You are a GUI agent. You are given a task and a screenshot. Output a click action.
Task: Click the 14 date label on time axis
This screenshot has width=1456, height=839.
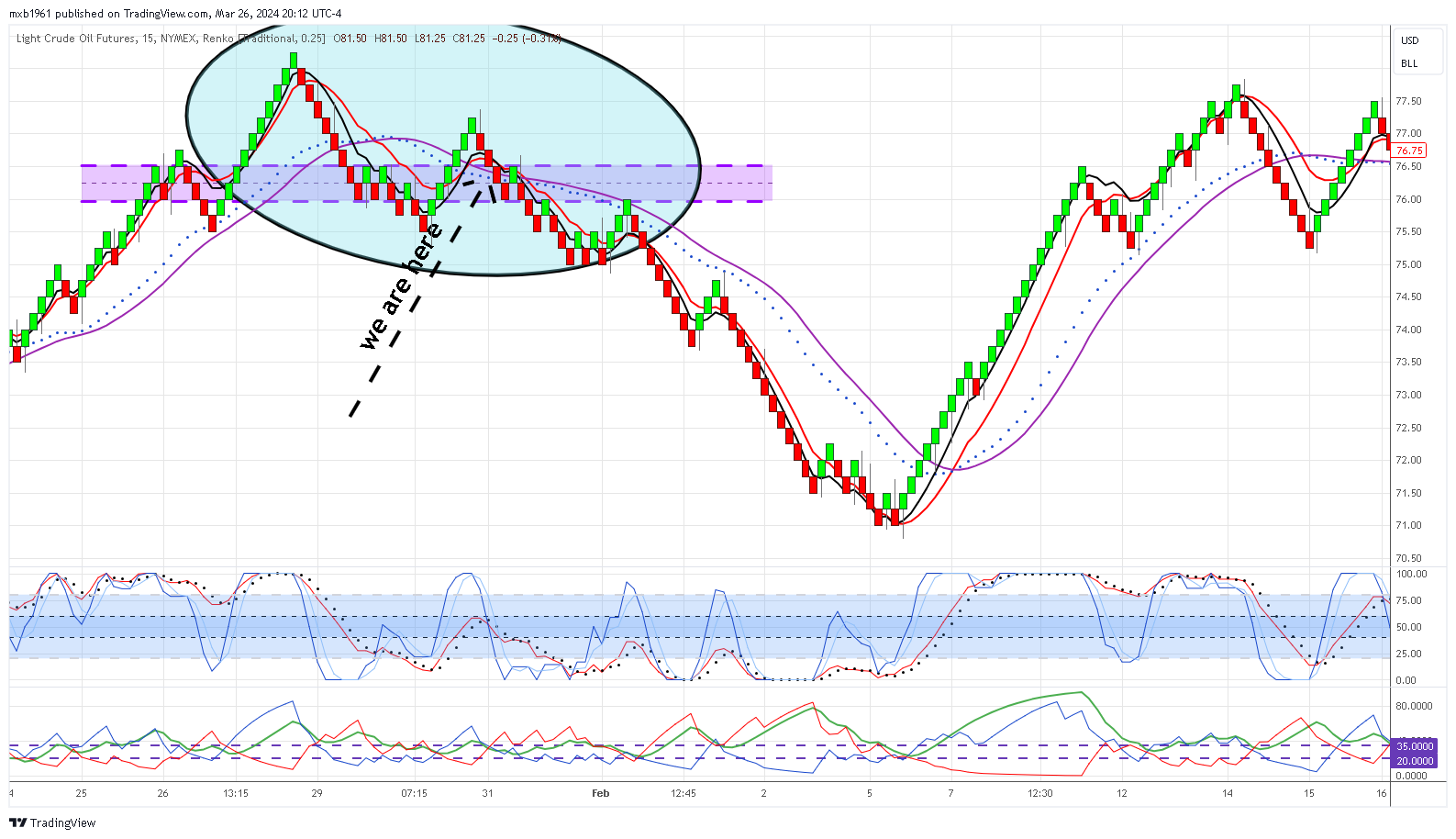click(x=1227, y=793)
